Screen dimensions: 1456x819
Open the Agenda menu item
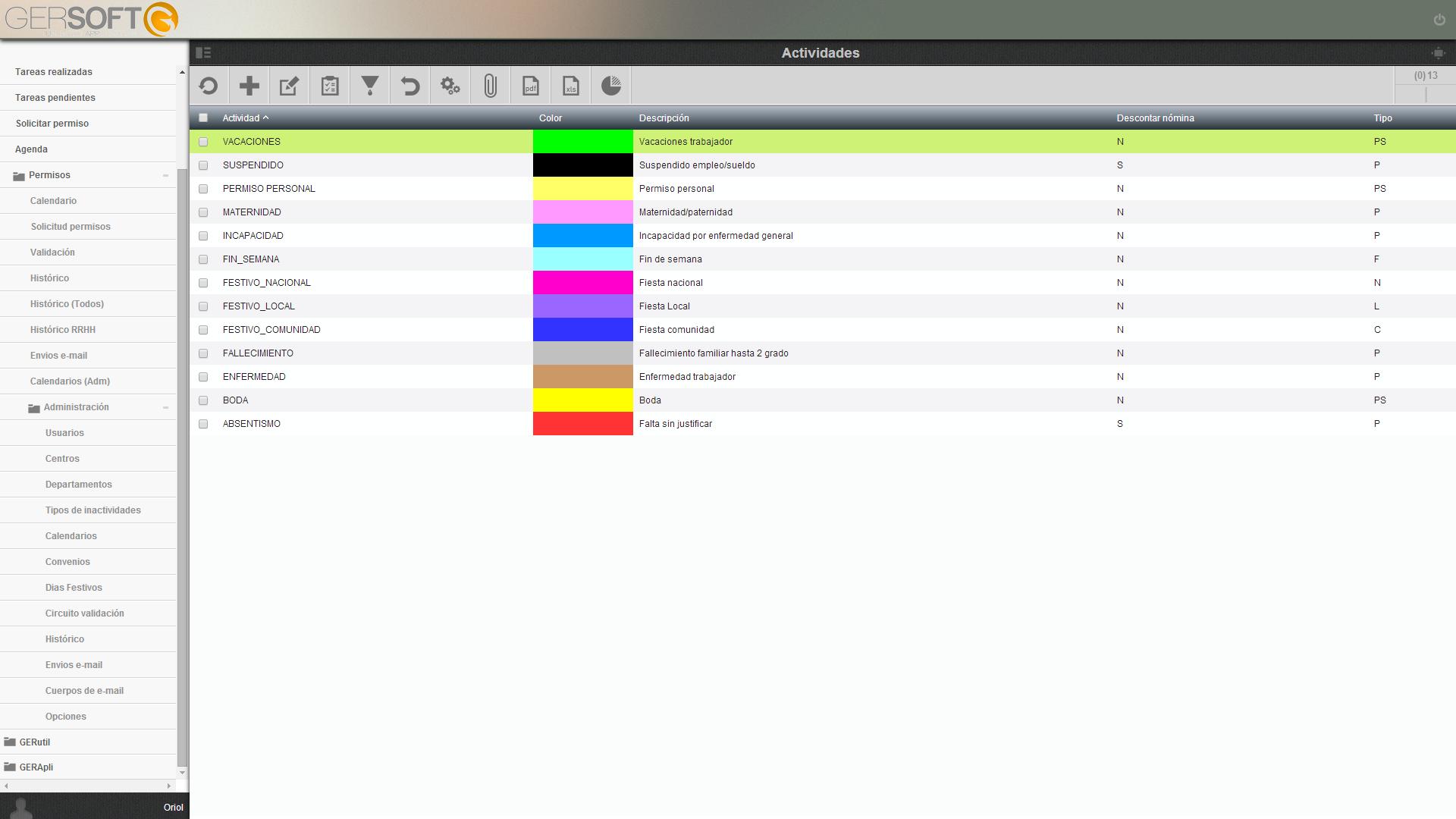pos(31,149)
